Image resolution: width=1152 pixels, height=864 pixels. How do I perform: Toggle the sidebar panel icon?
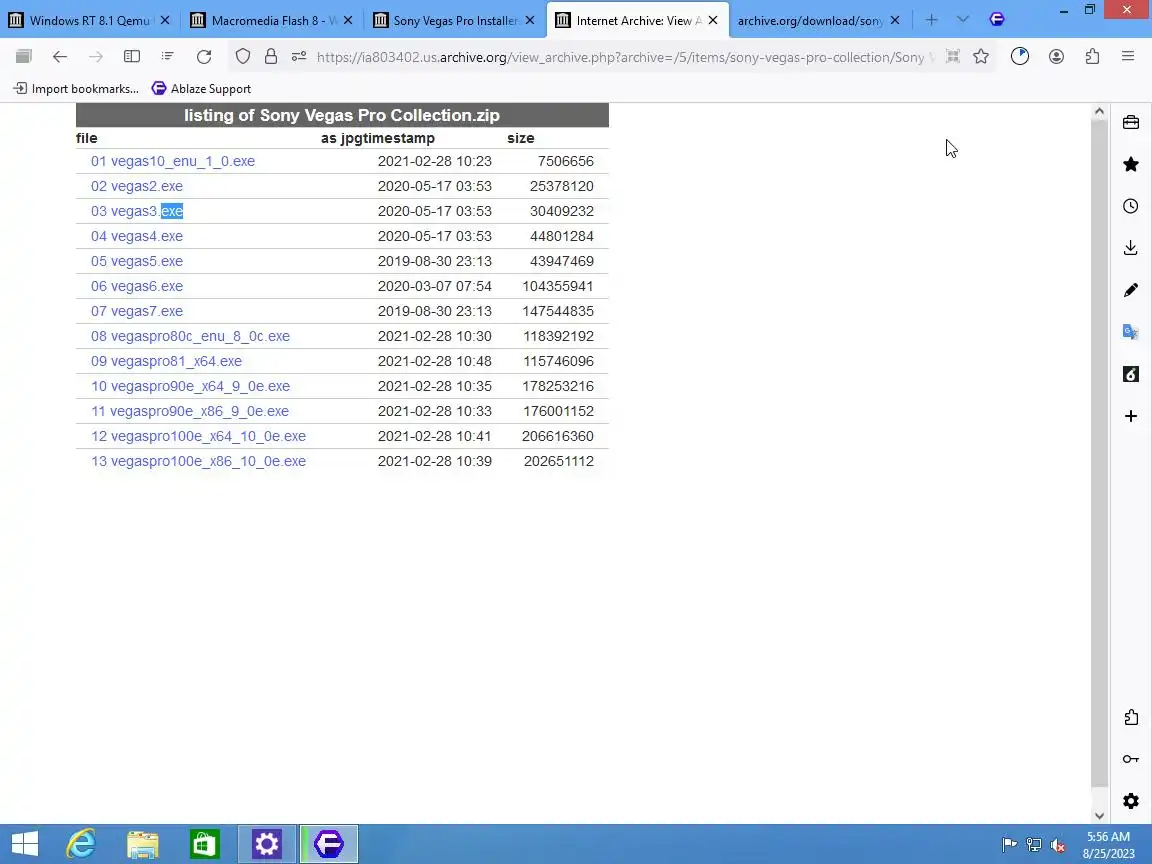pos(132,57)
